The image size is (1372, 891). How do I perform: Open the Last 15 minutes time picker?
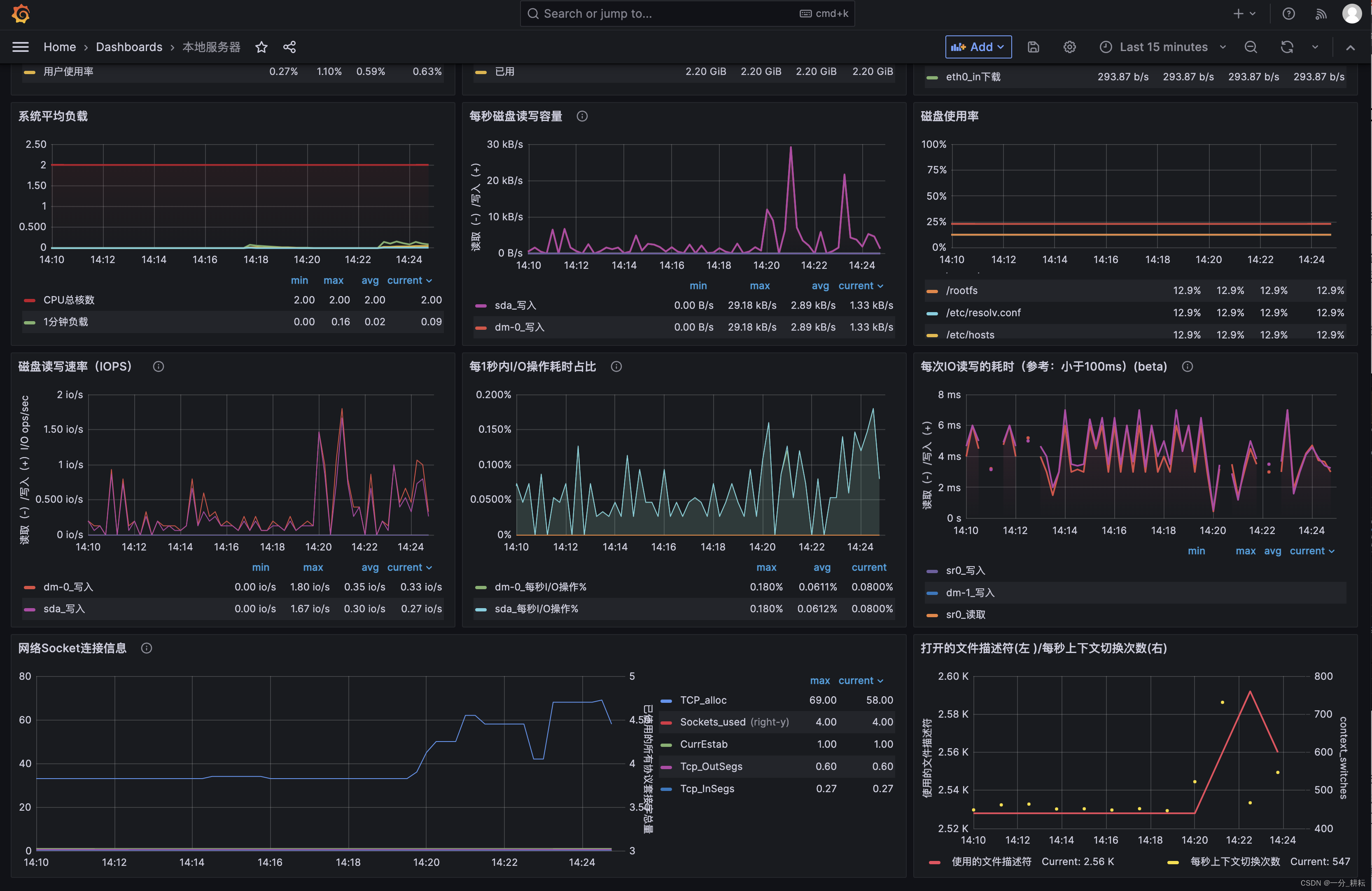[x=1162, y=47]
